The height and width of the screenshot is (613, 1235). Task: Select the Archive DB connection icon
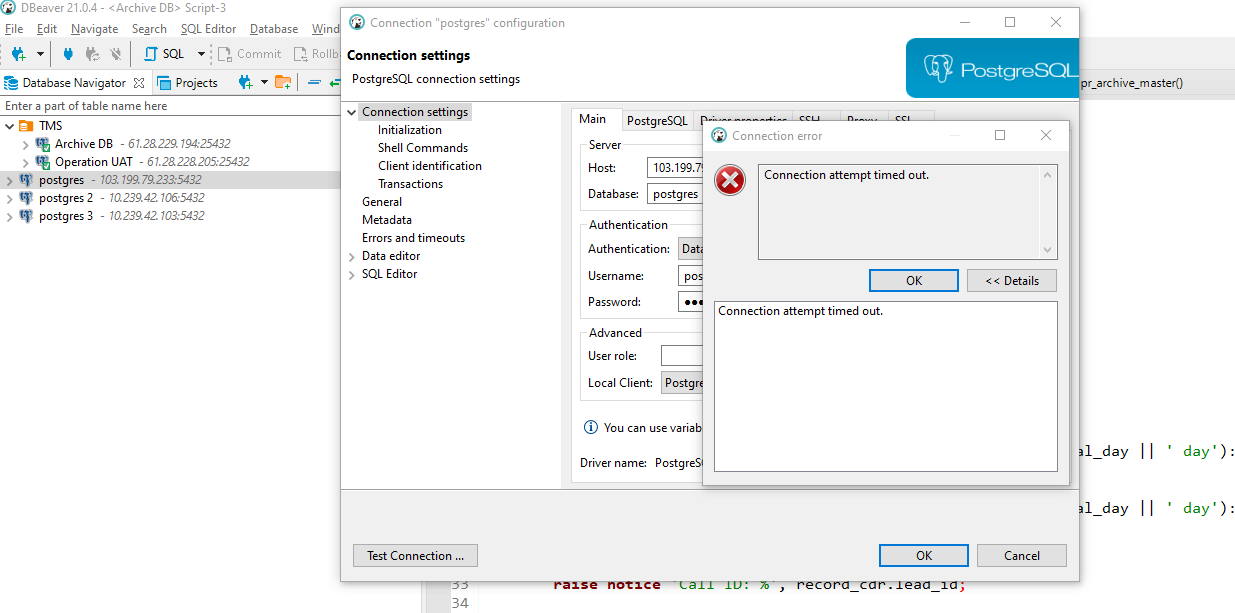(x=43, y=144)
